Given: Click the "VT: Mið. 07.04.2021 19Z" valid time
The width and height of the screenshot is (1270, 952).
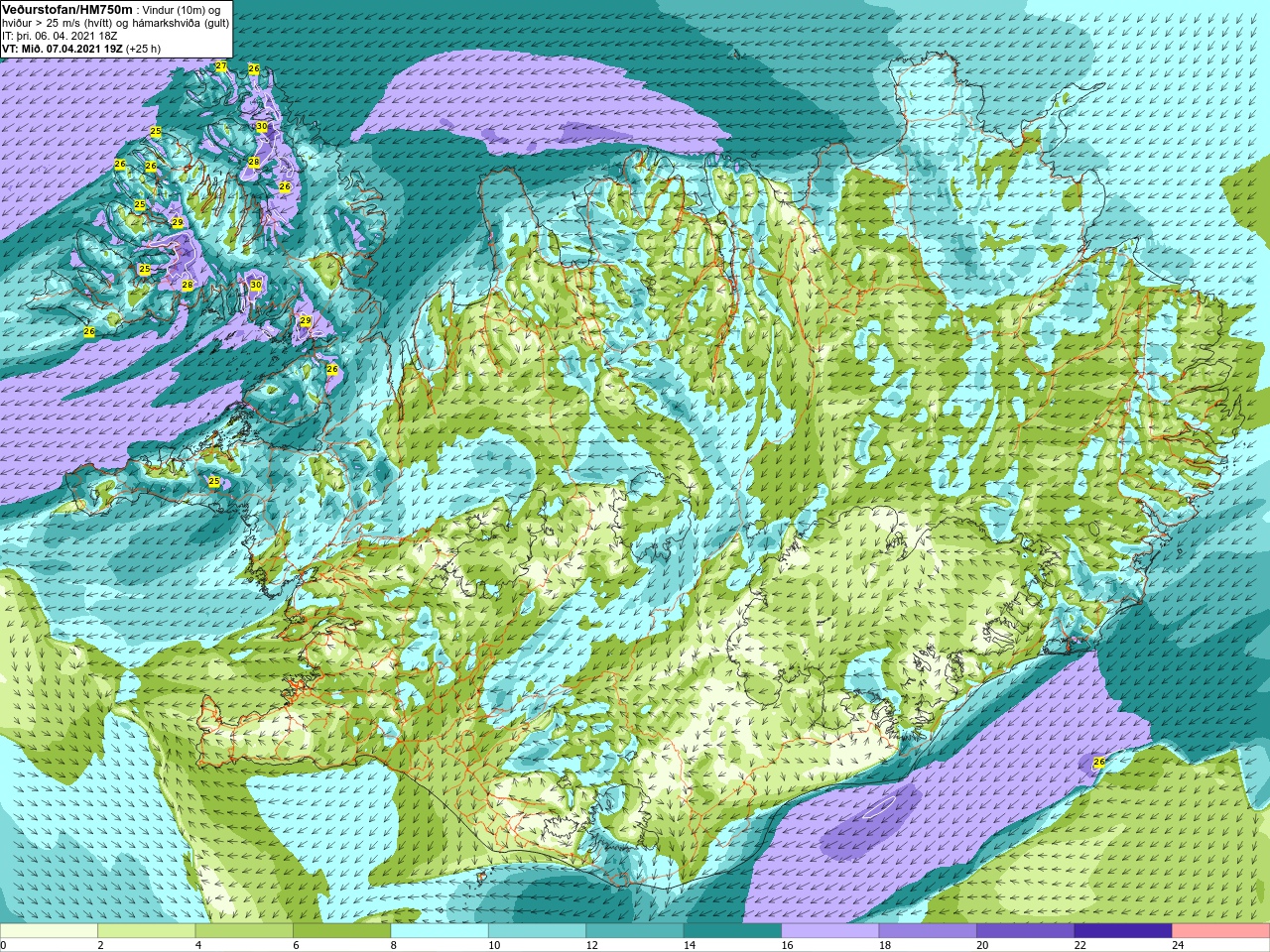Looking at the screenshot, I should (63, 49).
